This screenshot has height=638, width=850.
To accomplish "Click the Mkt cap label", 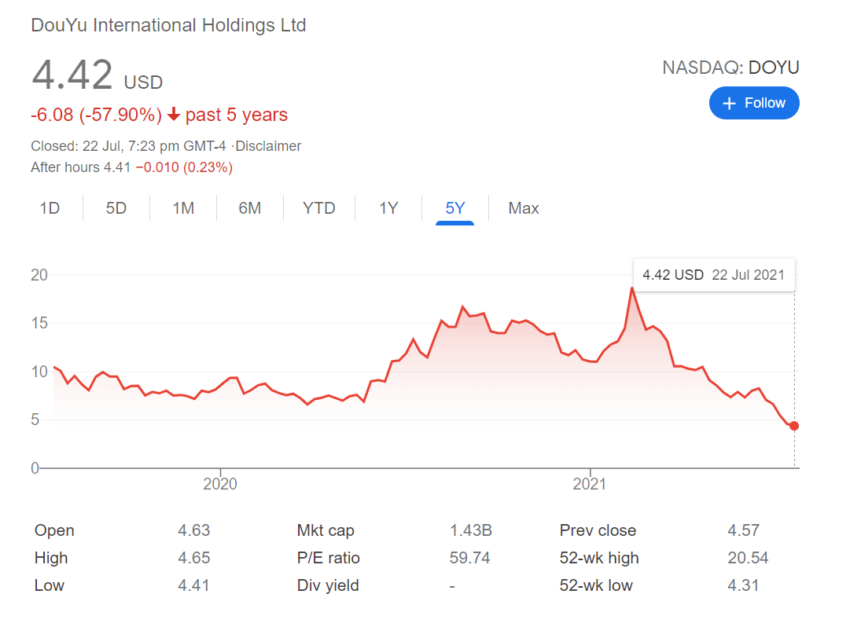I will 326,530.
